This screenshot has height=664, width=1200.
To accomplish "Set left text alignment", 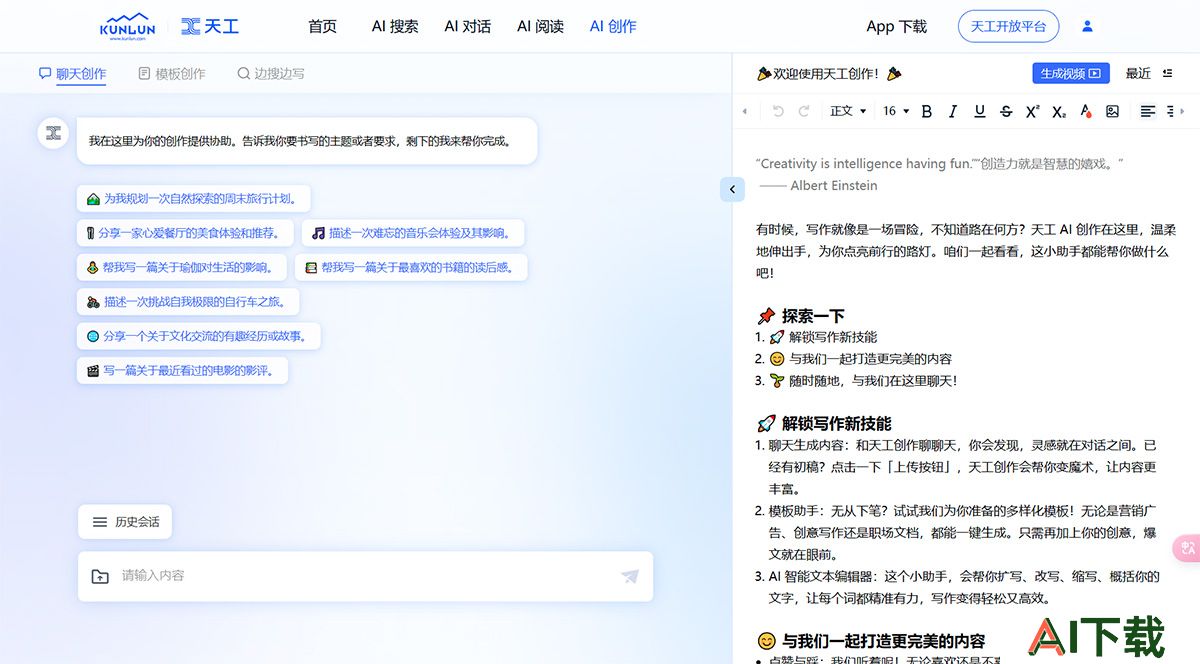I will pyautogui.click(x=1147, y=112).
